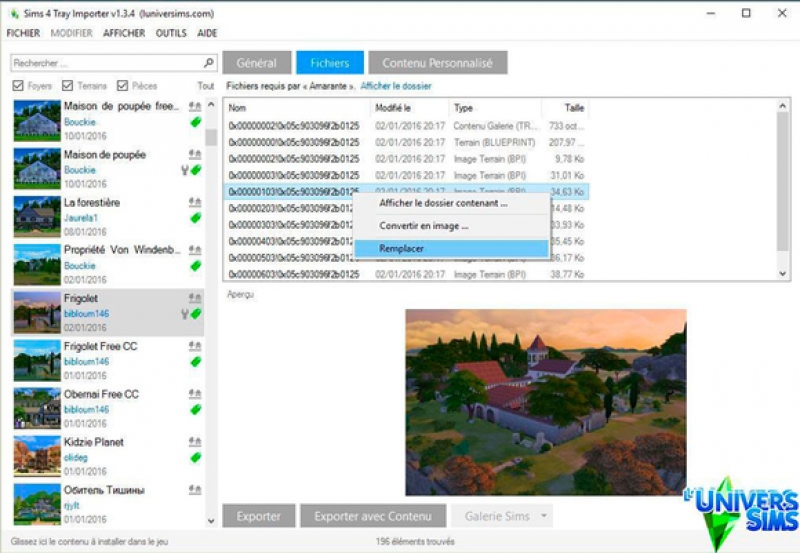The image size is (800, 553).
Task: Sort by the Nom column header
Action: [297, 108]
